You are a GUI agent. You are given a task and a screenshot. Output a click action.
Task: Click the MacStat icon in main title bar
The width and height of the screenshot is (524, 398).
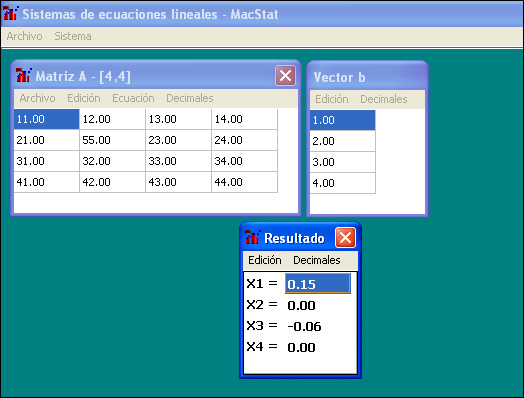[11, 13]
